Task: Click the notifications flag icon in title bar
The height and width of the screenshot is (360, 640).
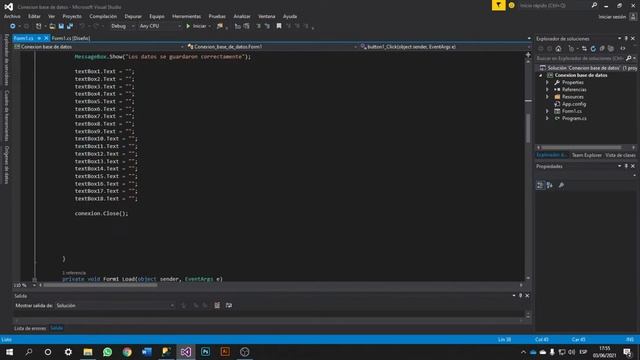Action: click(498, 5)
